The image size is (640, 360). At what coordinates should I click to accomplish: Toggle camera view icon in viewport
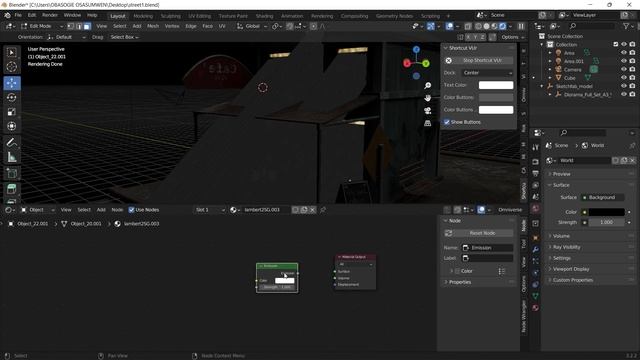[x=427, y=111]
